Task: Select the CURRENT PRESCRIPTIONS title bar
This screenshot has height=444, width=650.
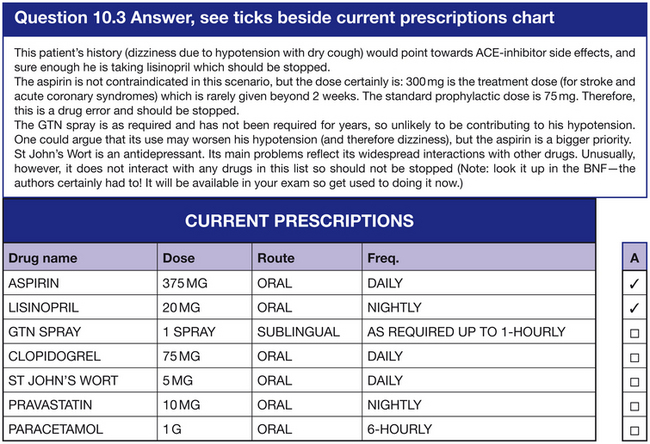Action: point(299,221)
